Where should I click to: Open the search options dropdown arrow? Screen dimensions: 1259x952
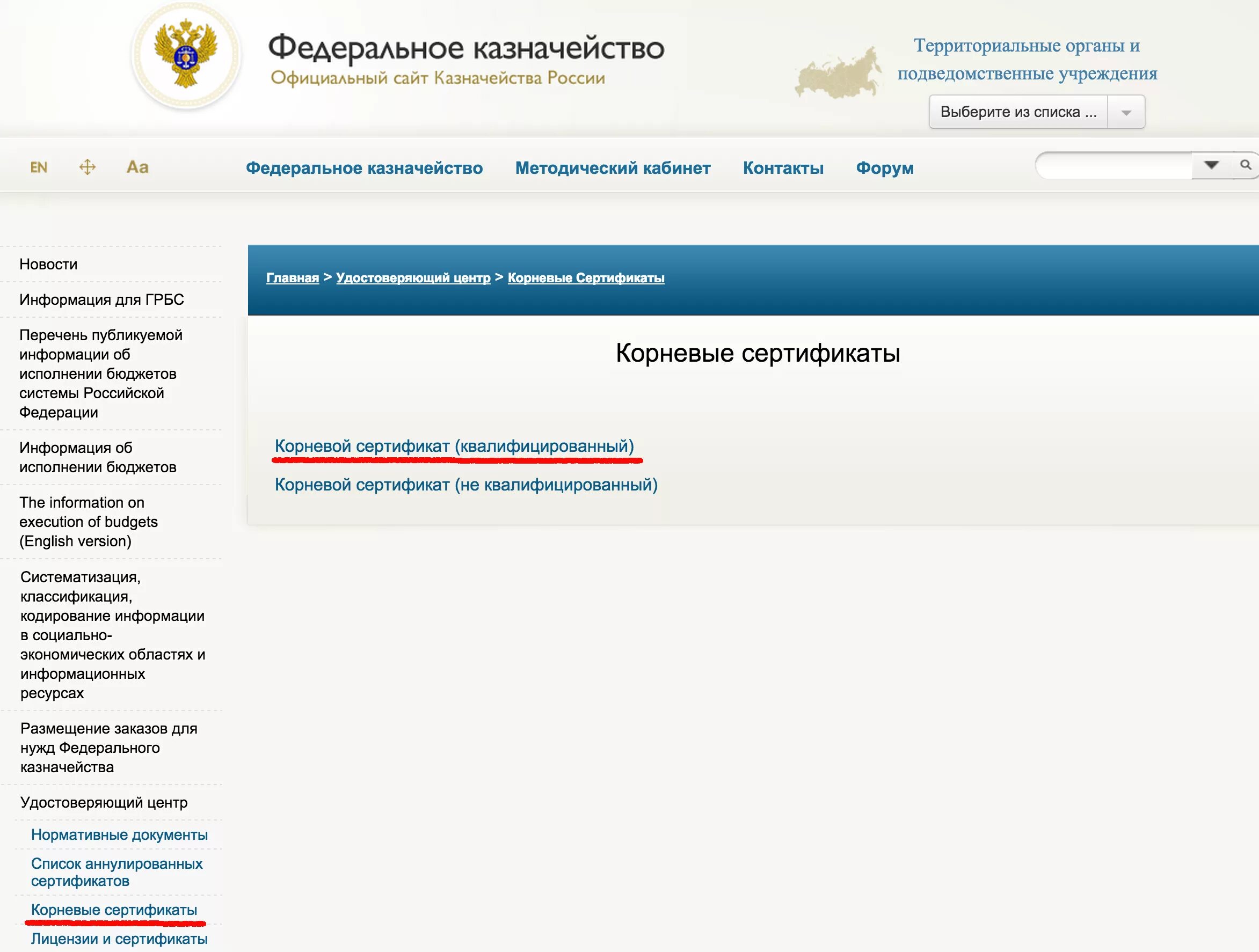click(x=1212, y=165)
